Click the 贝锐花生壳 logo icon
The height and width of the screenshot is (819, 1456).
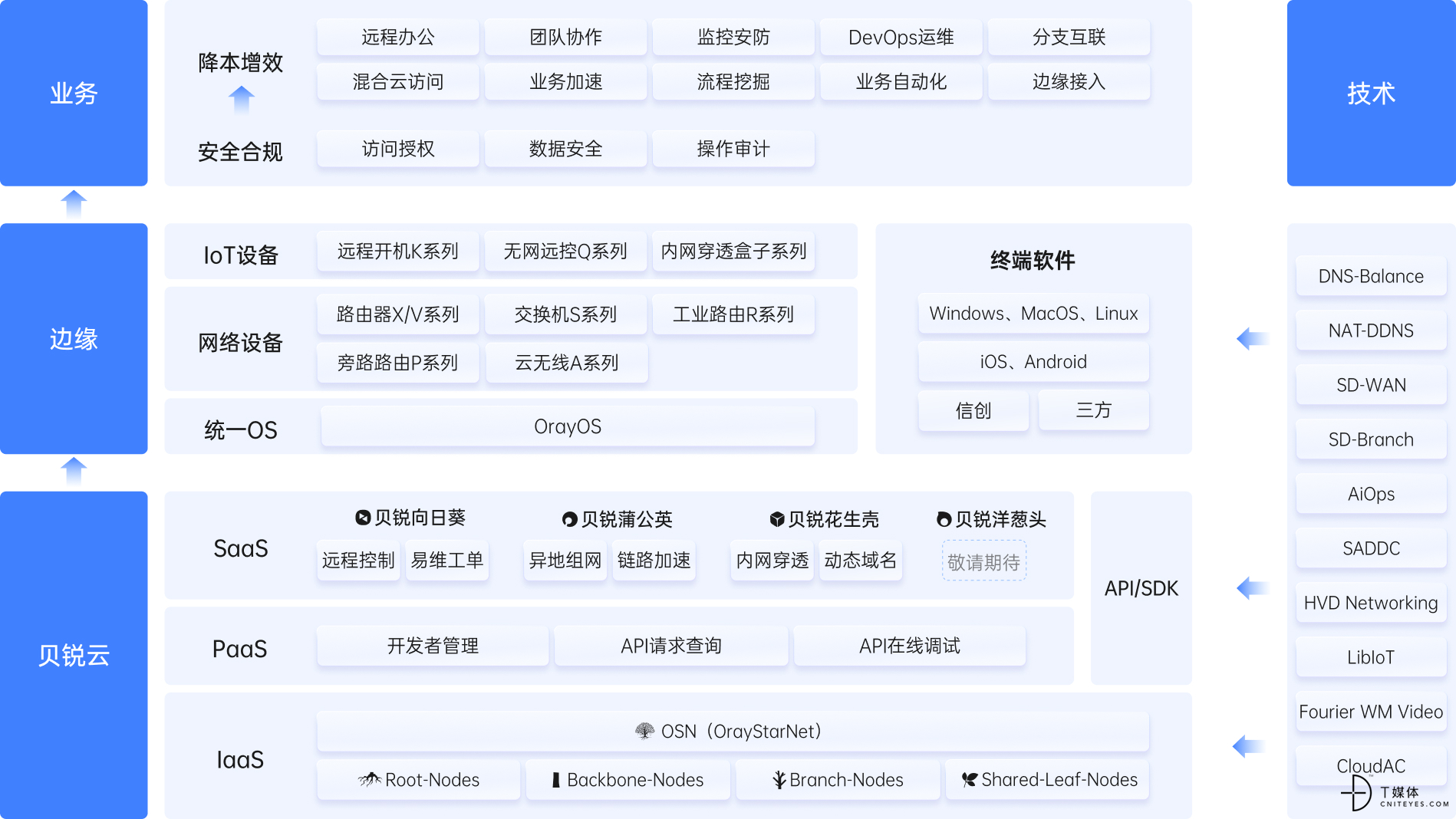point(777,519)
